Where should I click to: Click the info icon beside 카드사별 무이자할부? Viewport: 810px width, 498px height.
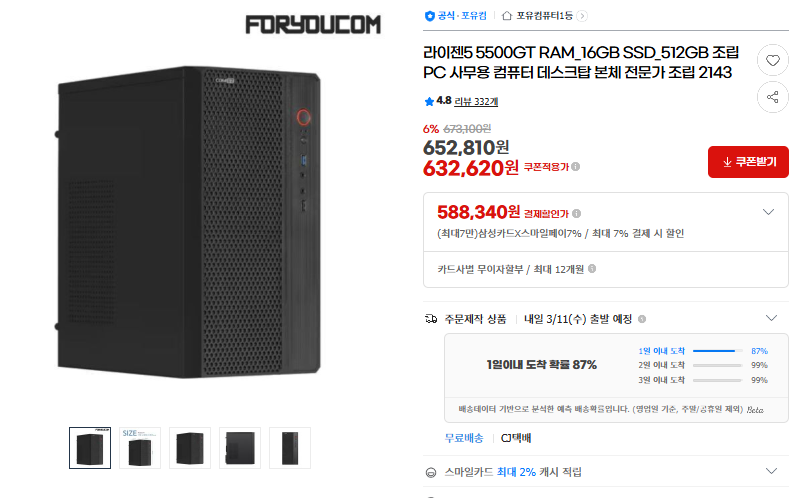(x=593, y=269)
